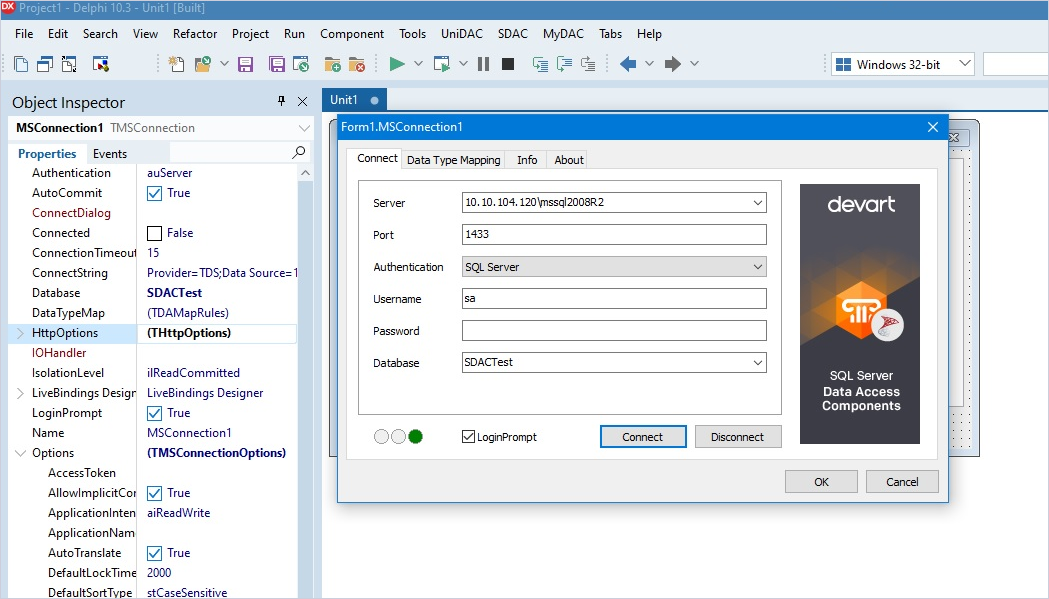This screenshot has width=1049, height=599.
Task: Switch to the About tab
Action: click(569, 160)
